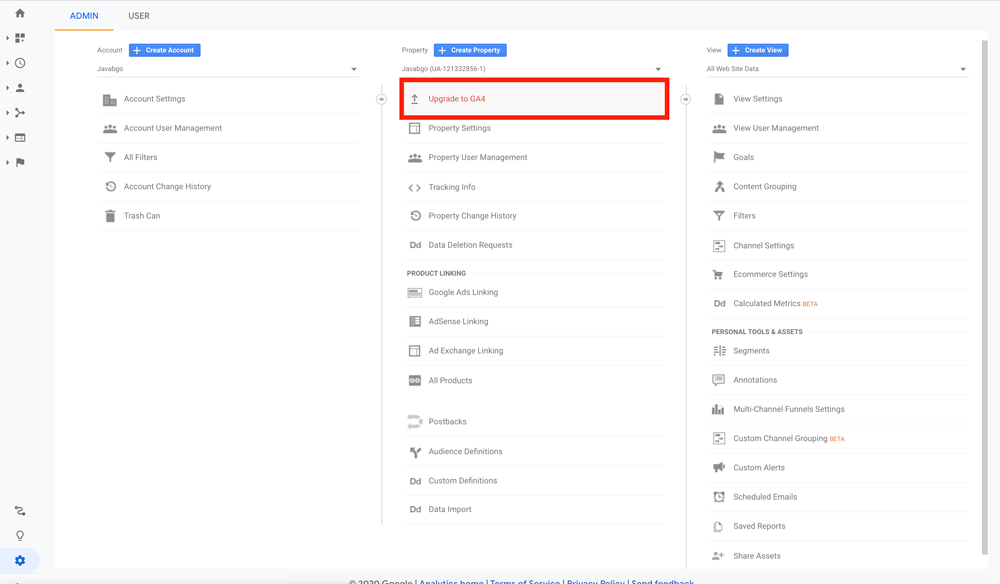Switch to the USER tab
This screenshot has width=1000, height=584.
[x=139, y=16]
